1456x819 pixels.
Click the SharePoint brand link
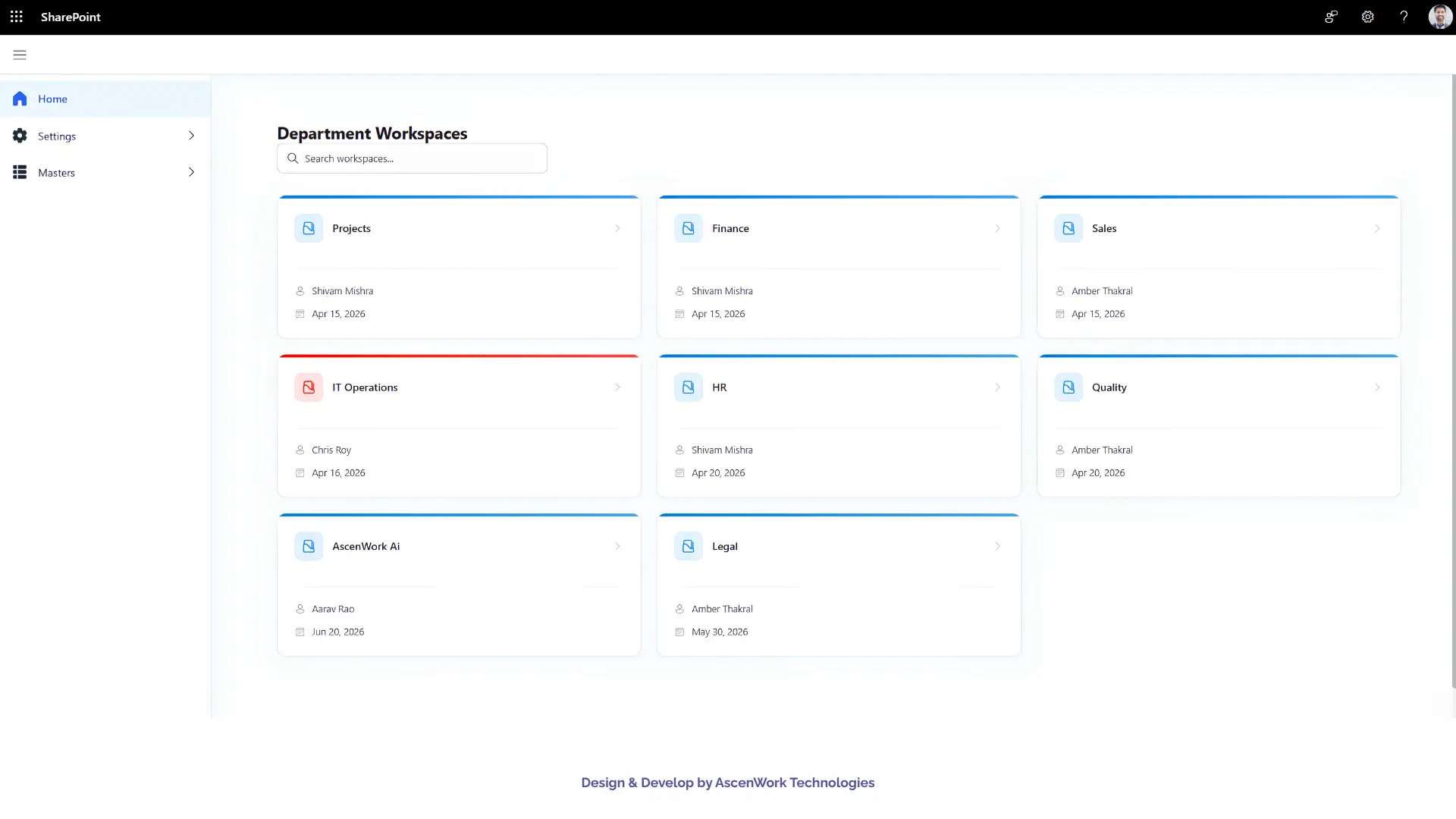pos(71,17)
